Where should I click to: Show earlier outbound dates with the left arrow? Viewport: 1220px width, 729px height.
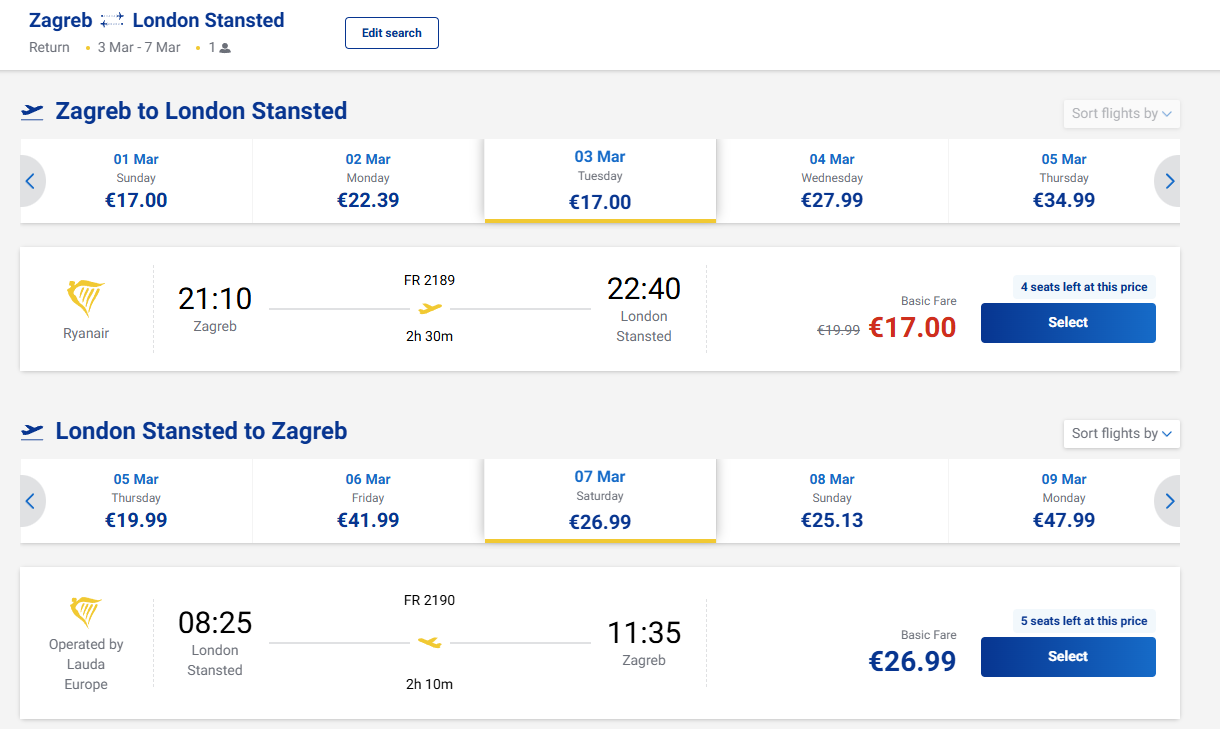[30, 181]
